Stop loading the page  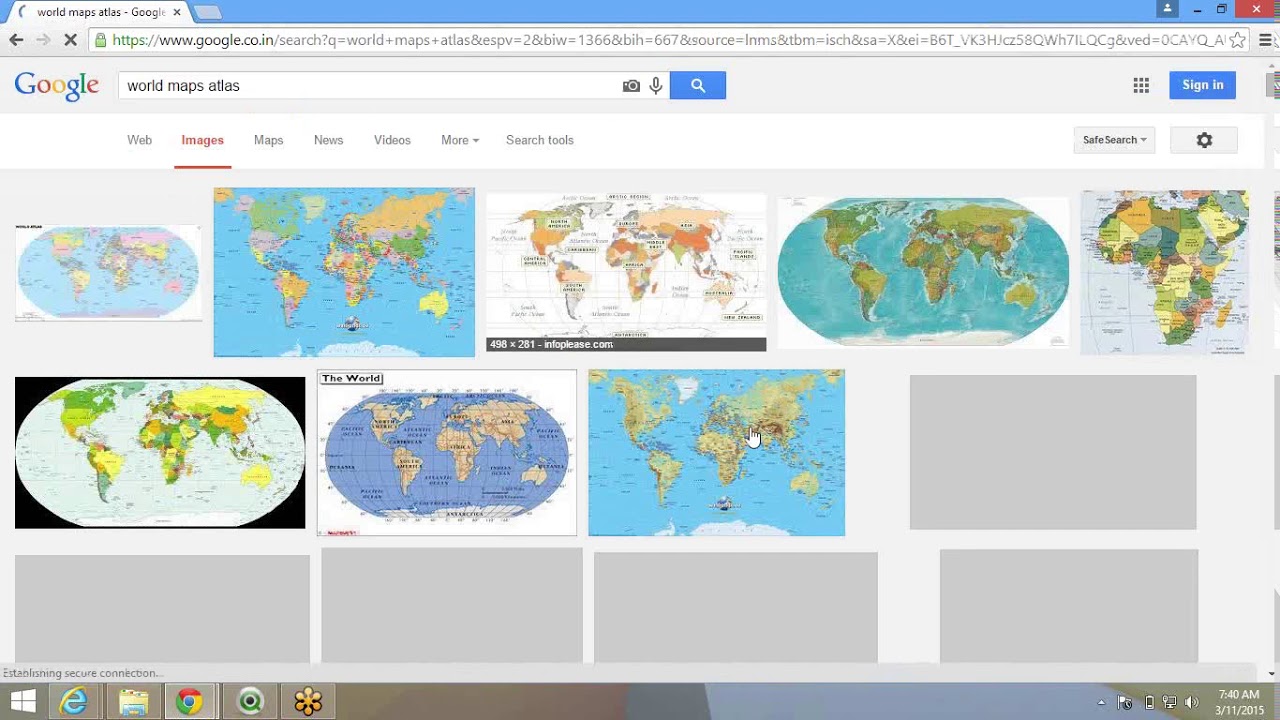point(69,40)
